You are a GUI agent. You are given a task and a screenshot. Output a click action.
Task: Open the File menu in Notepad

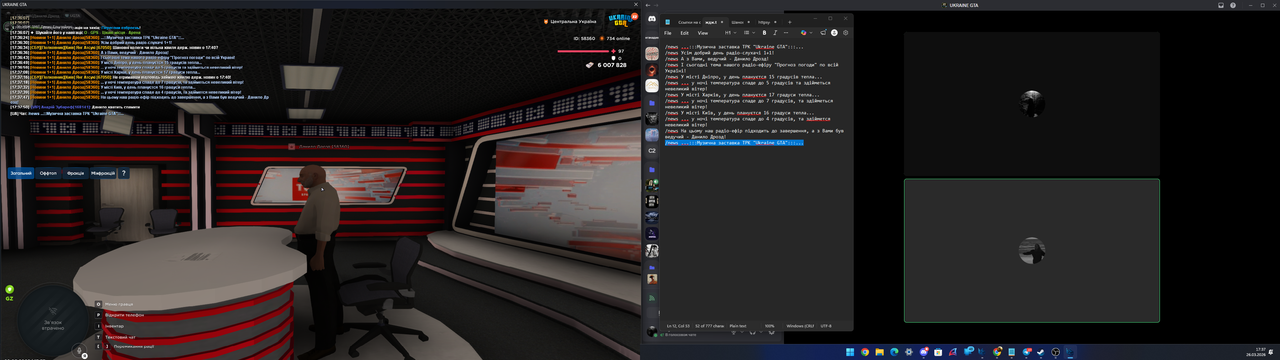667,33
